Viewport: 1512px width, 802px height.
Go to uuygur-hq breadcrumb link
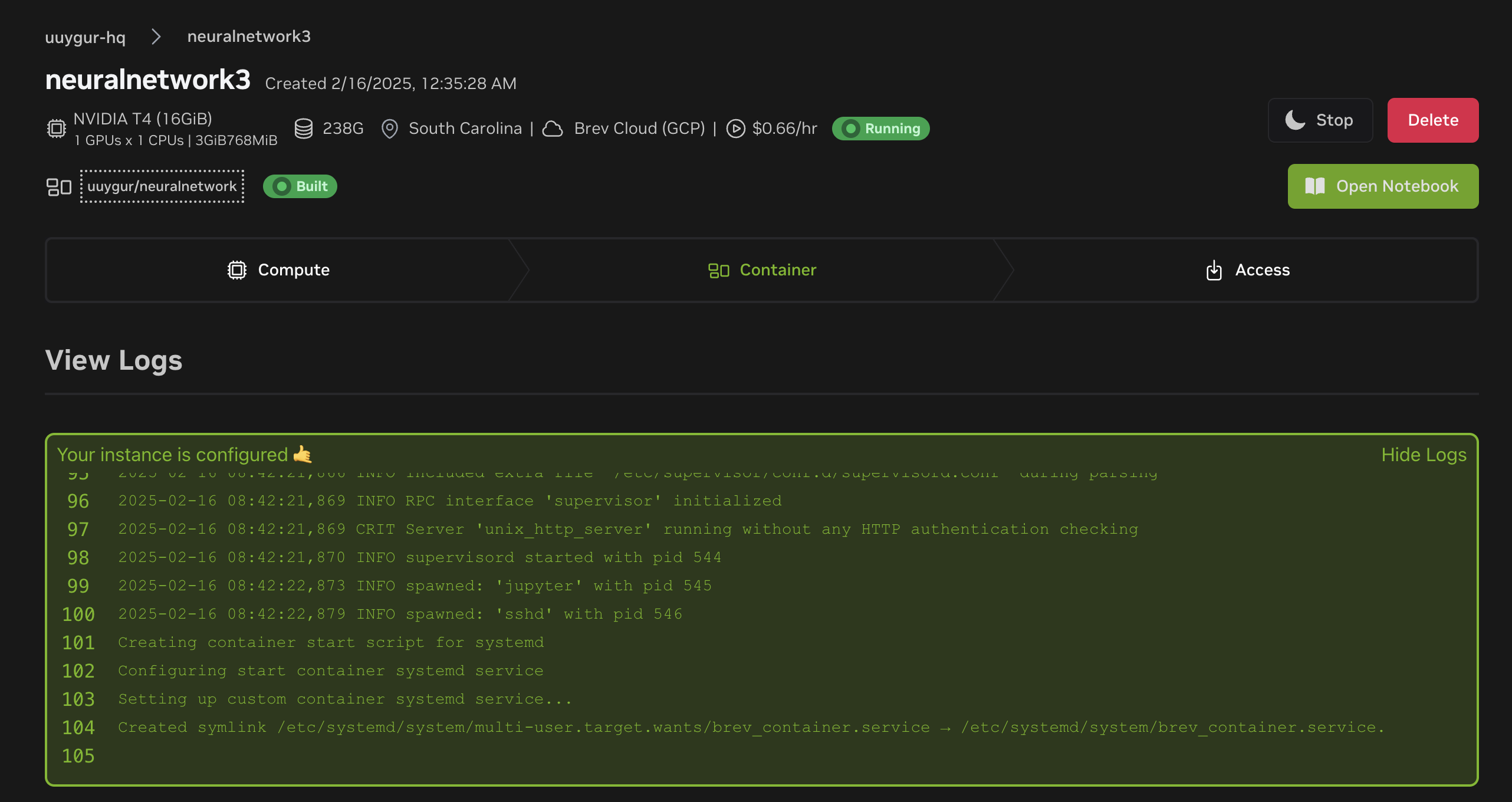86,37
